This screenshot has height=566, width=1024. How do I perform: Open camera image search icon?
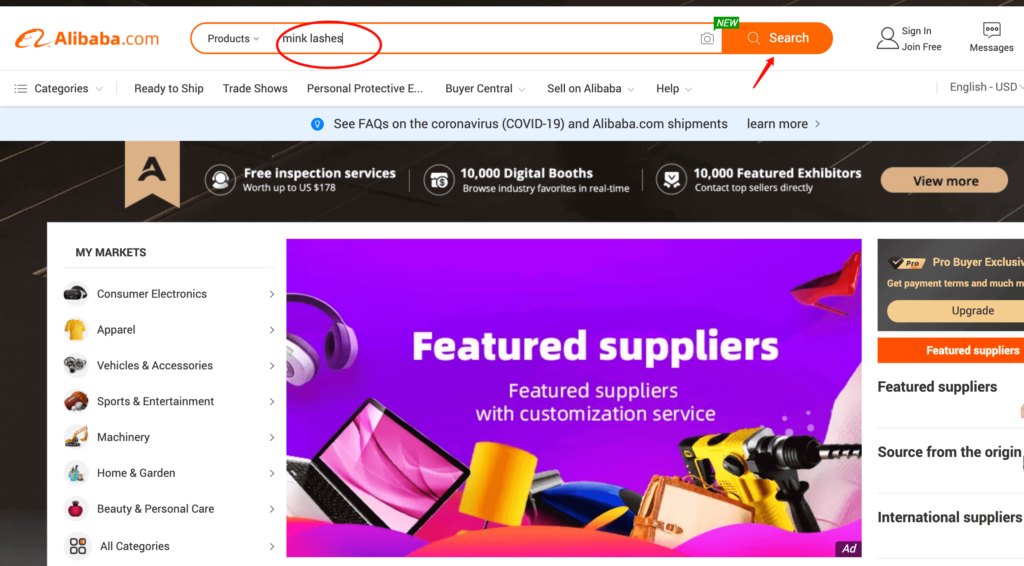tap(707, 39)
